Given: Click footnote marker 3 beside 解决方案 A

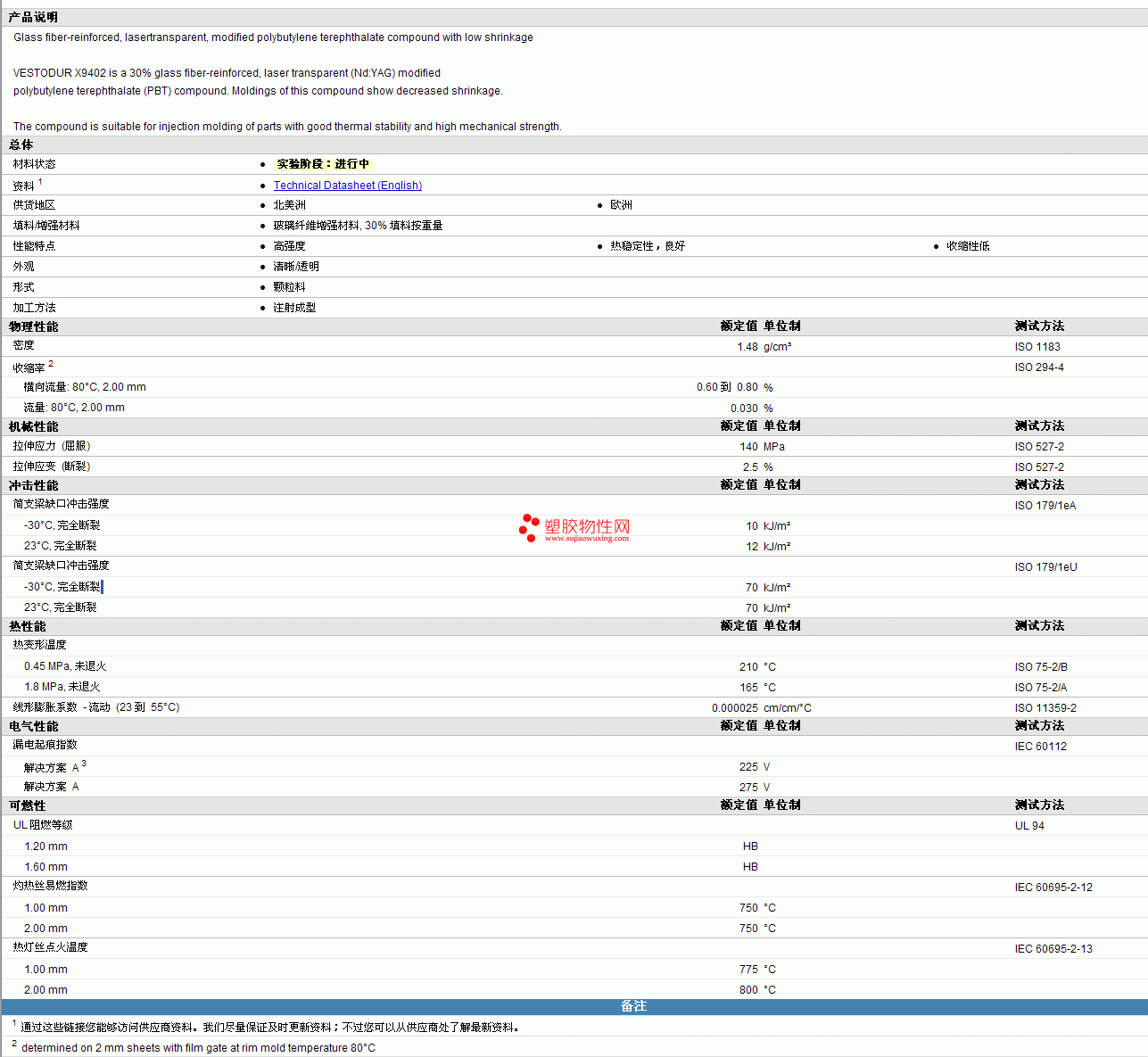Looking at the screenshot, I should pyautogui.click(x=84, y=764).
